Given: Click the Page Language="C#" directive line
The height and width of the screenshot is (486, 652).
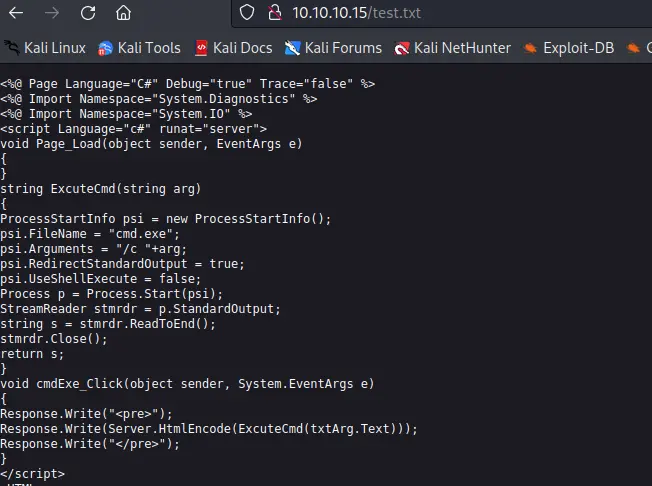Looking at the screenshot, I should pos(188,84).
